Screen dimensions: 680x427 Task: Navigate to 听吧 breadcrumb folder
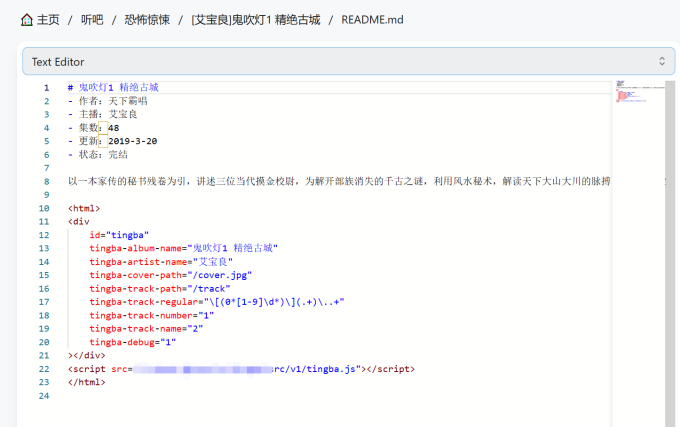(x=92, y=20)
